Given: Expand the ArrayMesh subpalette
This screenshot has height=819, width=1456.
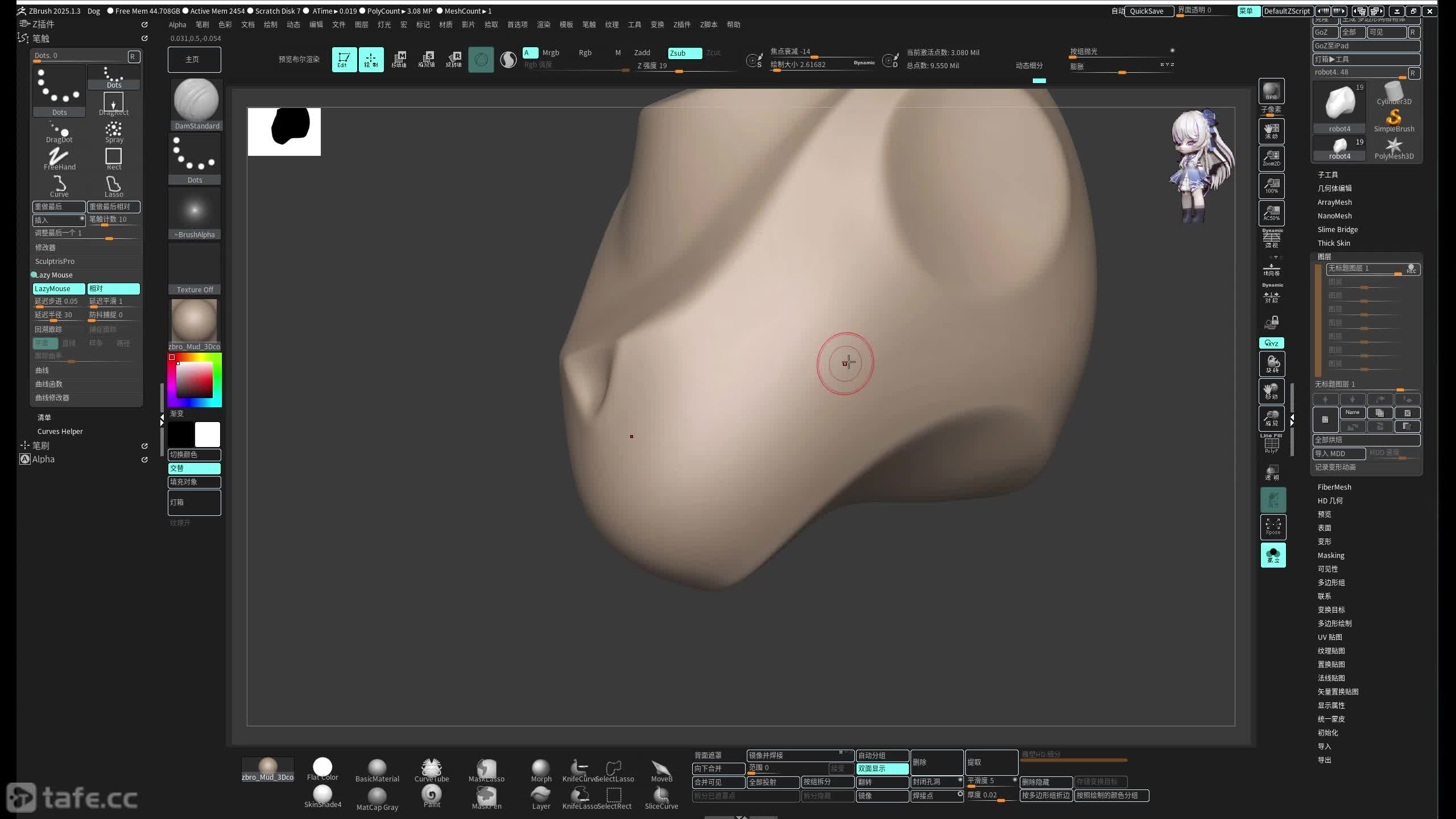Looking at the screenshot, I should tap(1334, 202).
